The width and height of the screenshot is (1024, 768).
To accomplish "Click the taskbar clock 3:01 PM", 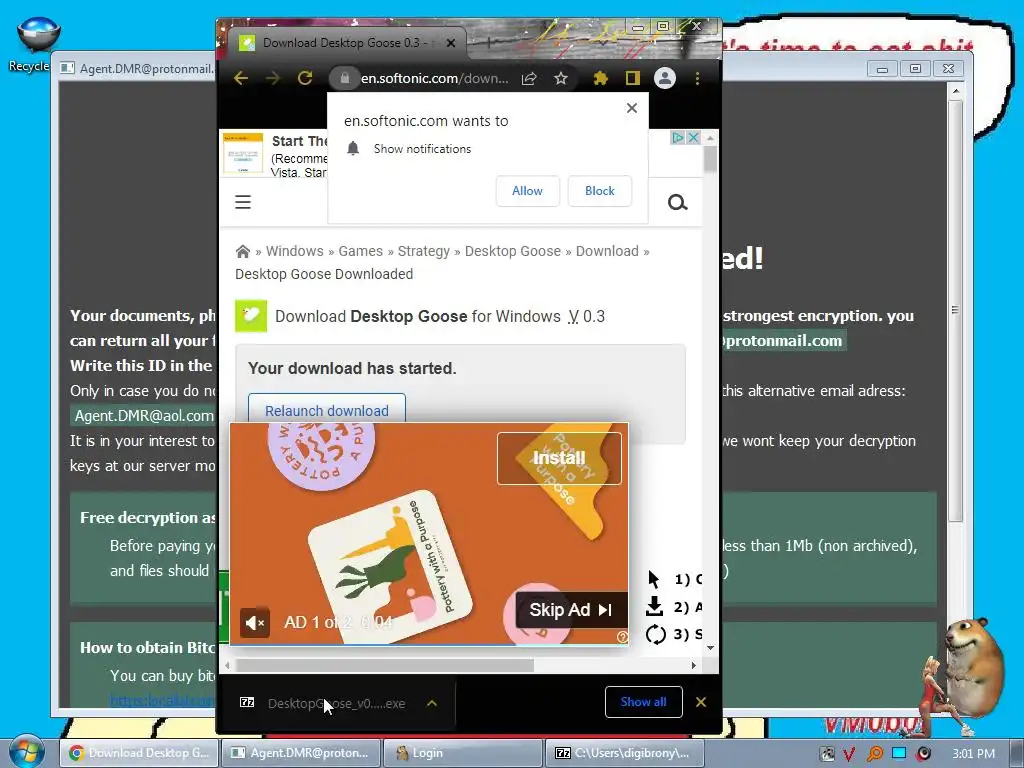I will [x=973, y=754].
